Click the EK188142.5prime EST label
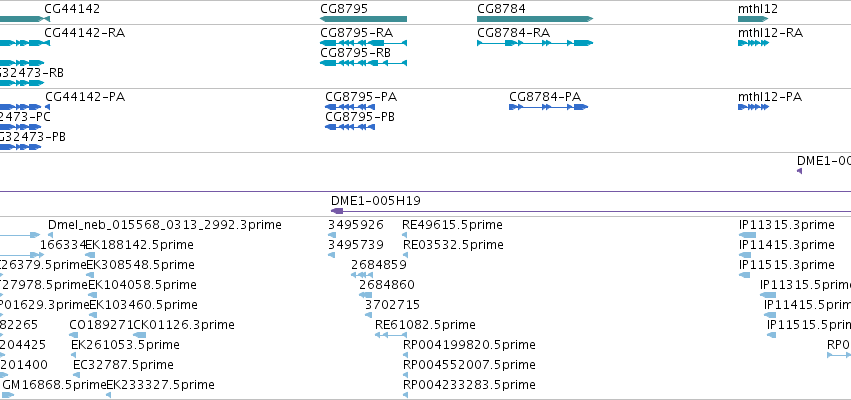Image resolution: width=851 pixels, height=400 pixels. coord(139,245)
